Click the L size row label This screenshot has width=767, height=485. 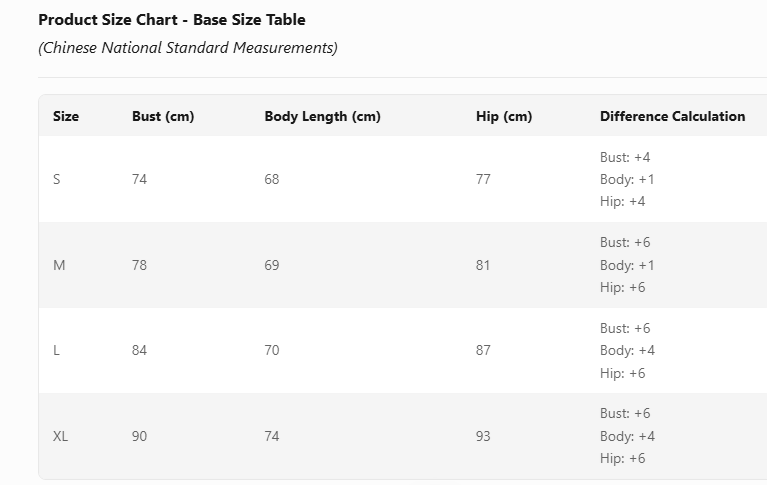point(57,350)
